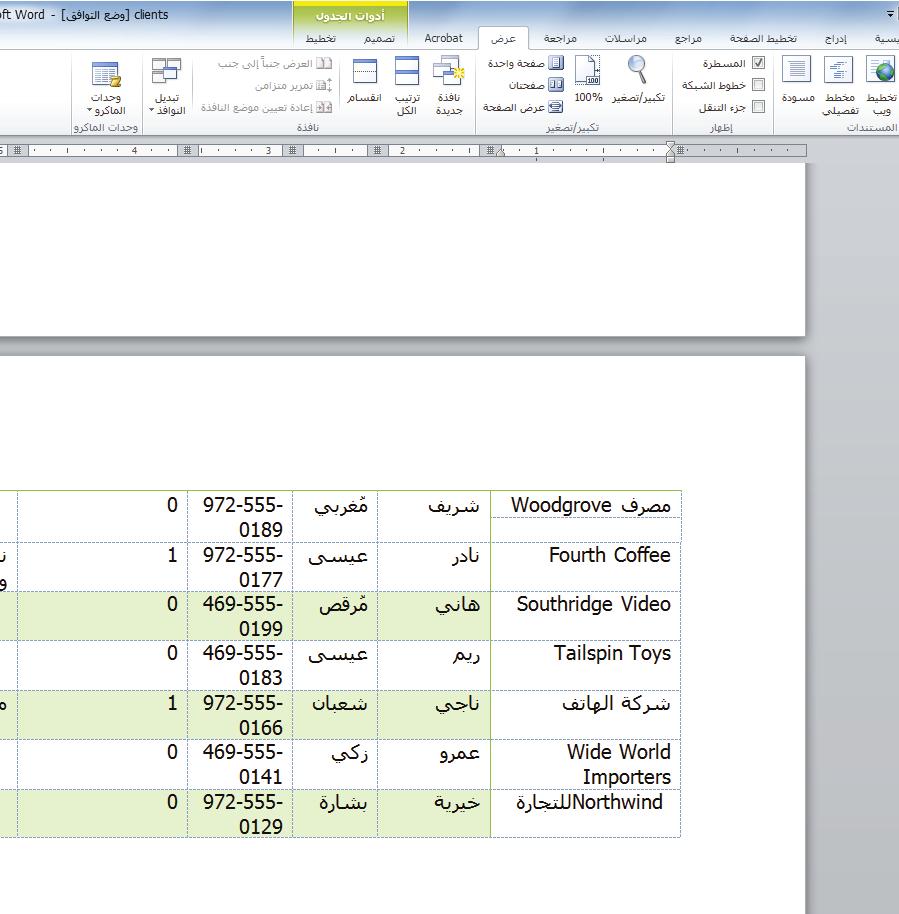This screenshot has width=899, height=914.
Task: Open the Insert tab (إدراج)
Action: (x=835, y=38)
